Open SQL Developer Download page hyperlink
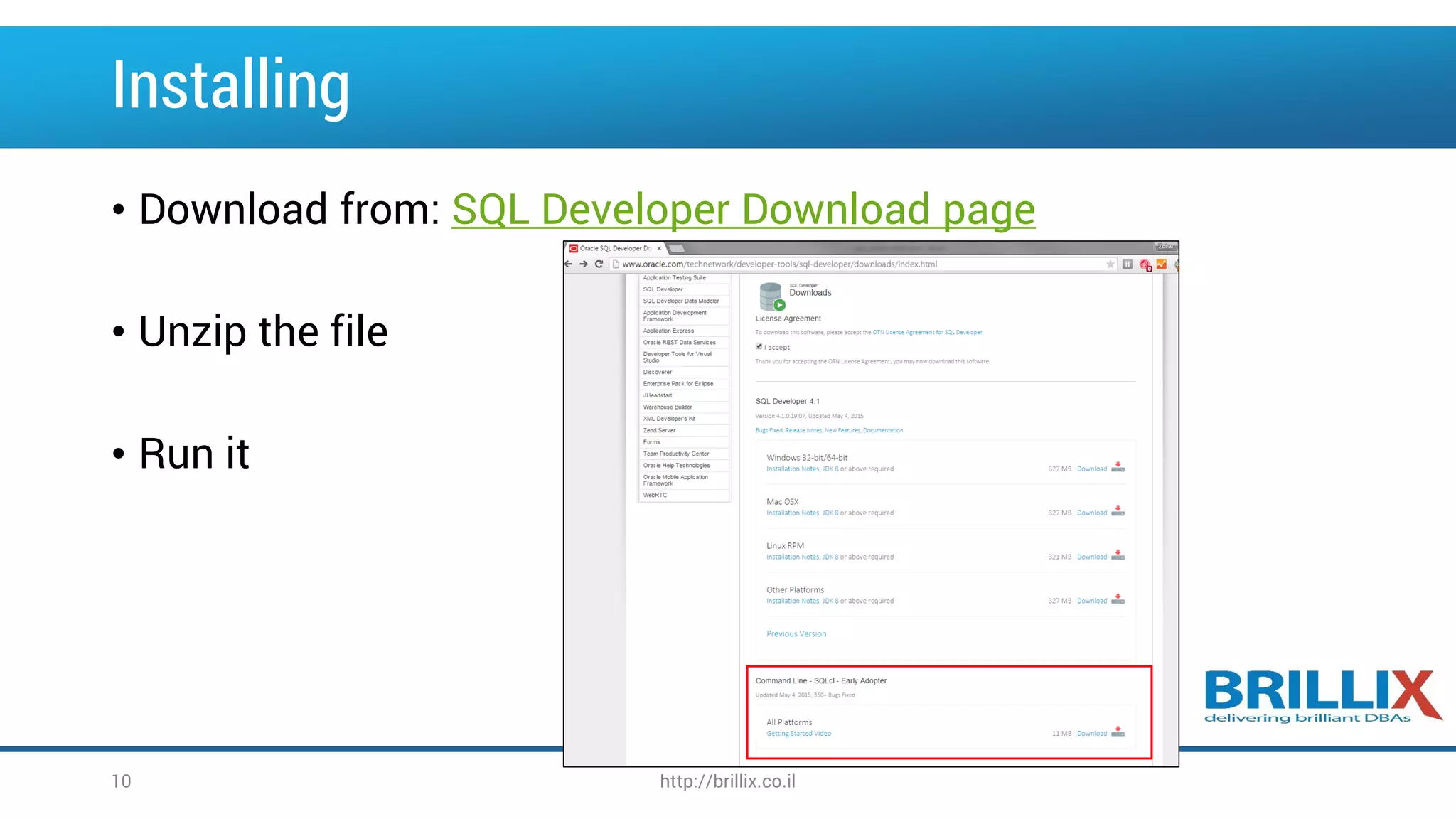Screen dimensions: 1456x819 (744, 209)
